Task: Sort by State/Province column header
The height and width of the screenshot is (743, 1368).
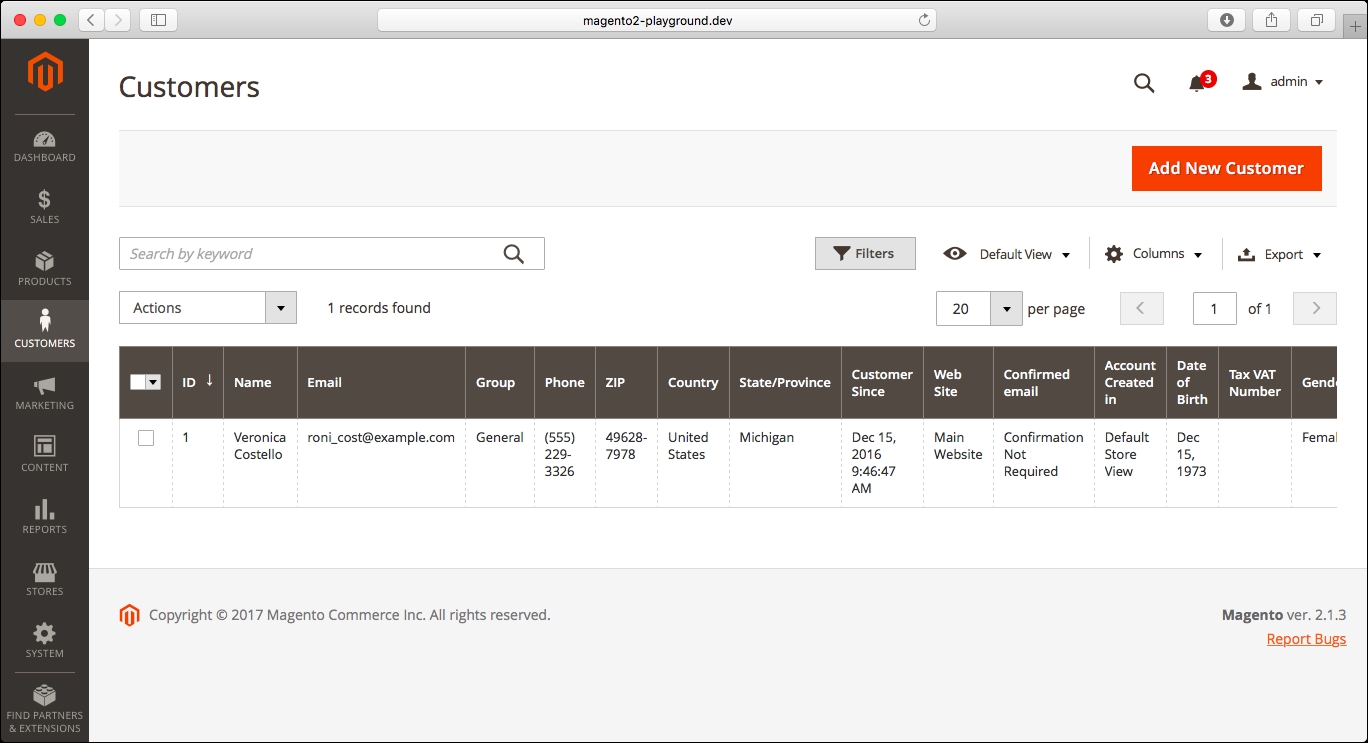Action: coord(785,382)
